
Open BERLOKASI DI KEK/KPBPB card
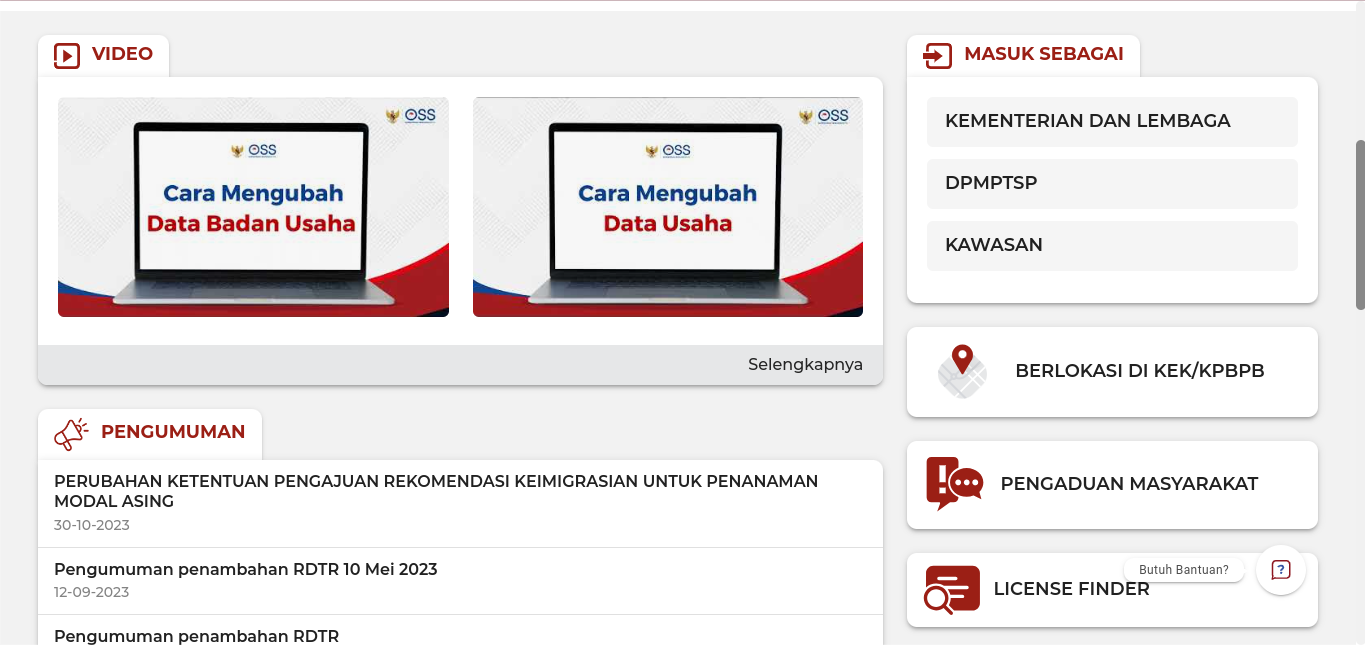point(1112,372)
